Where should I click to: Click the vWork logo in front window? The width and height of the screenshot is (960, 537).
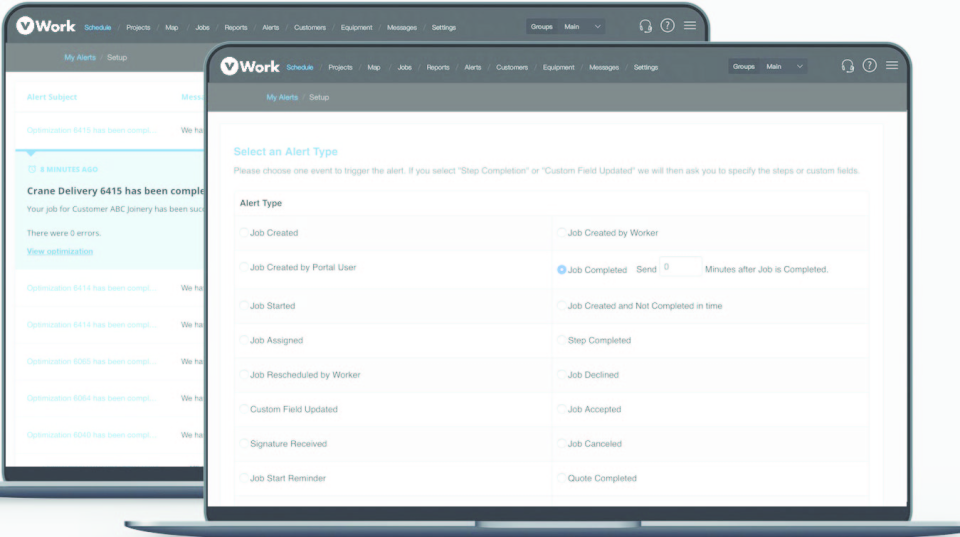[250, 66]
